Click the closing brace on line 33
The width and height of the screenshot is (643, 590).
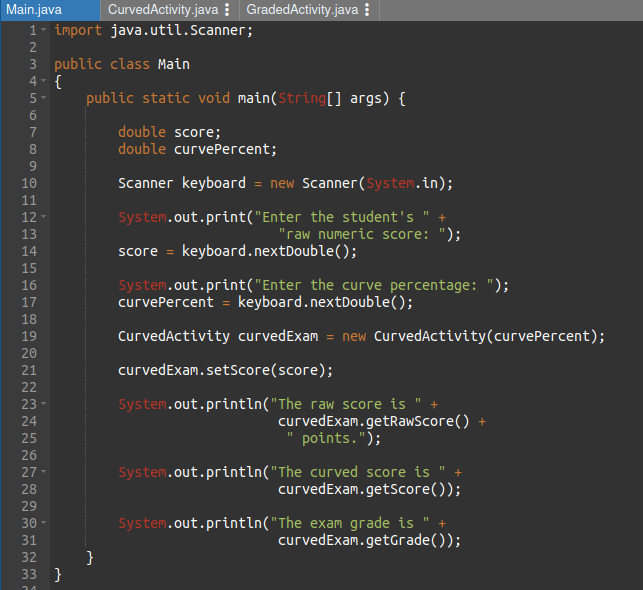58,574
